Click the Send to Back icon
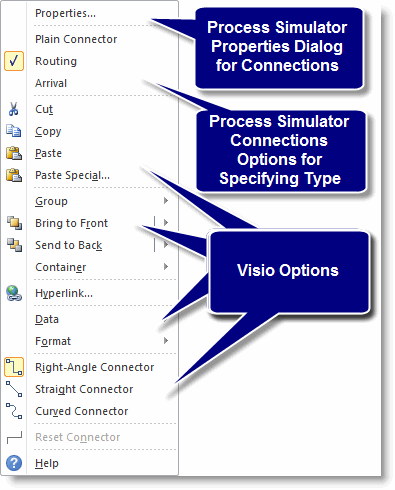The width and height of the screenshot is (395, 490). (x=14, y=245)
